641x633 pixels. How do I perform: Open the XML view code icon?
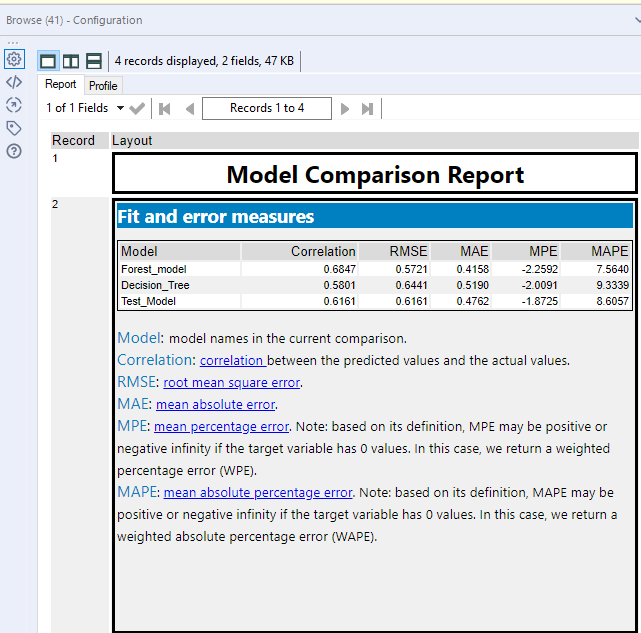click(14, 82)
